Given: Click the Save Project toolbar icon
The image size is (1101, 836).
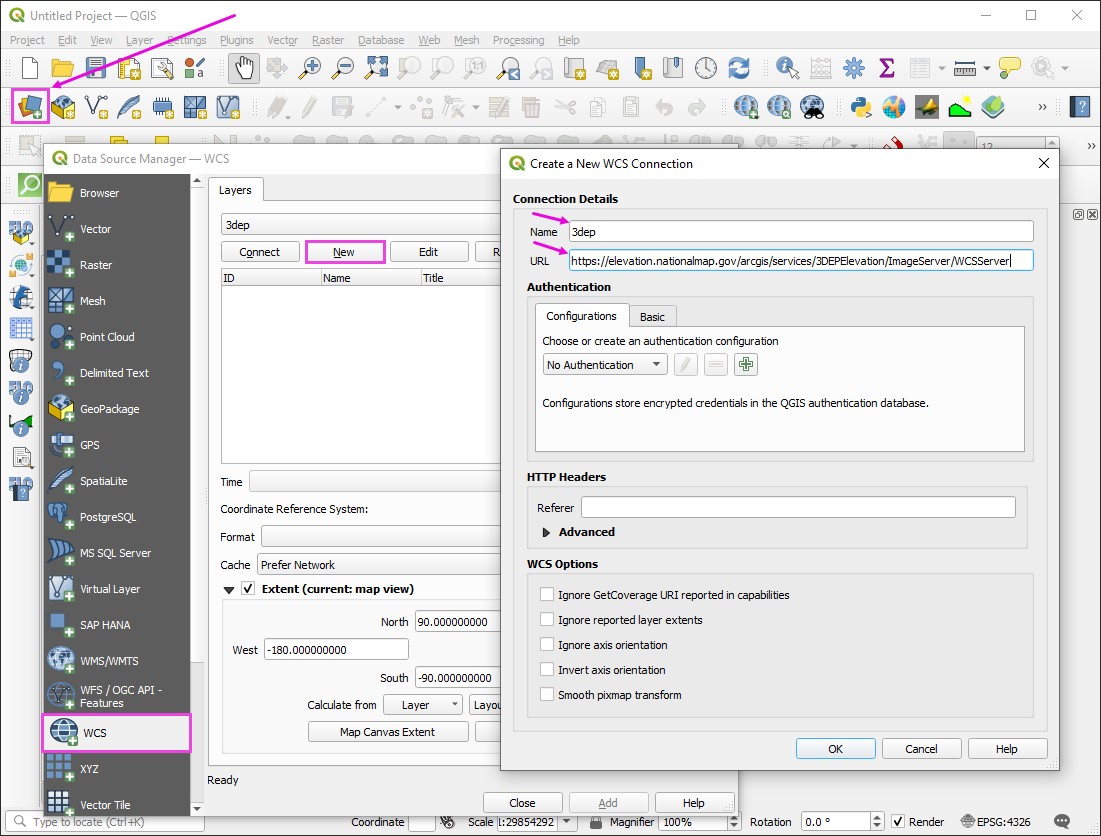Looking at the screenshot, I should [x=95, y=68].
